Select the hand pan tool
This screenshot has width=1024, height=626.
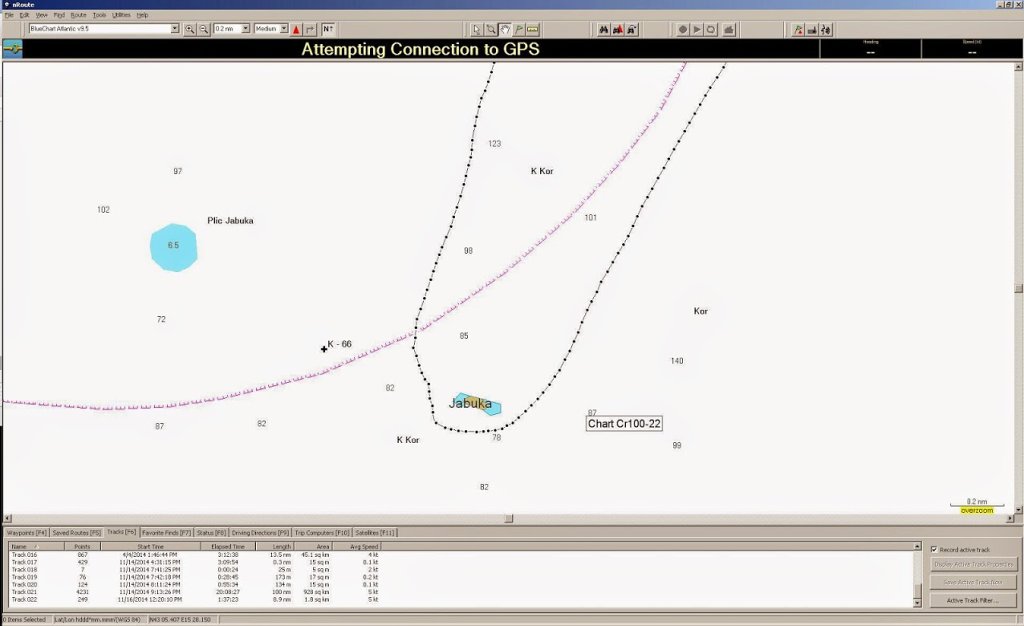point(505,29)
